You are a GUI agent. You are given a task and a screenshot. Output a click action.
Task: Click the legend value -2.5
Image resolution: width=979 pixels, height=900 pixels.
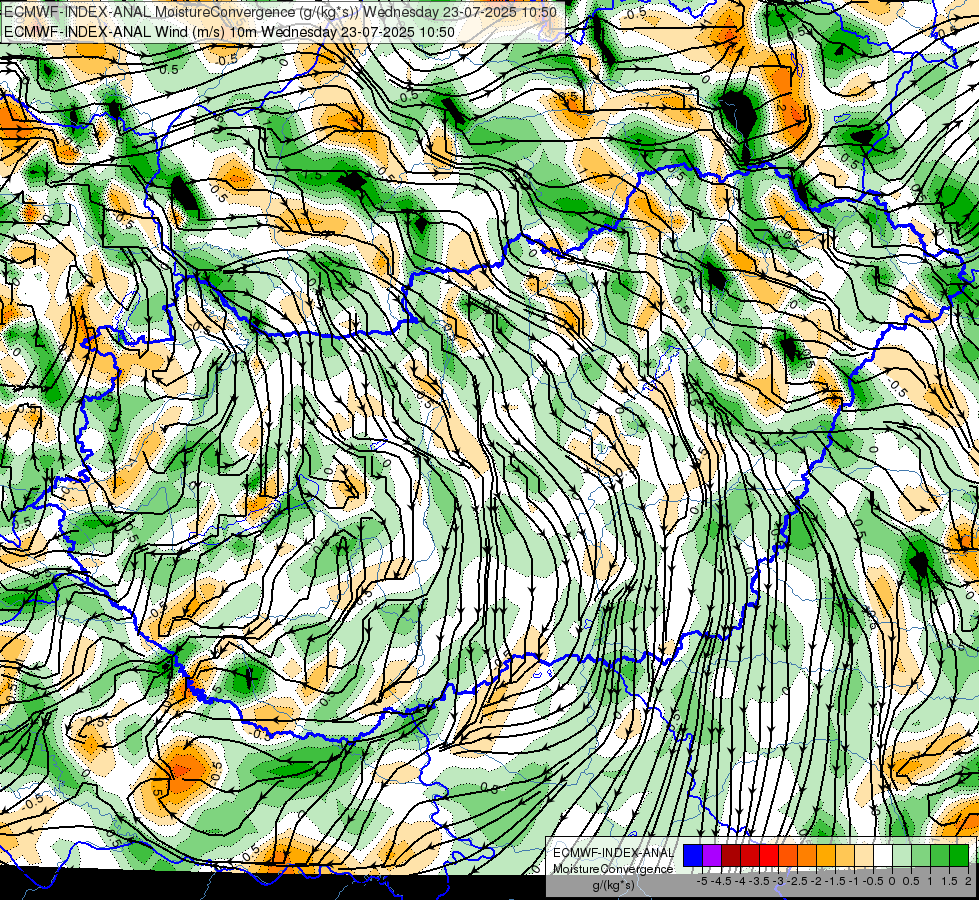797,881
